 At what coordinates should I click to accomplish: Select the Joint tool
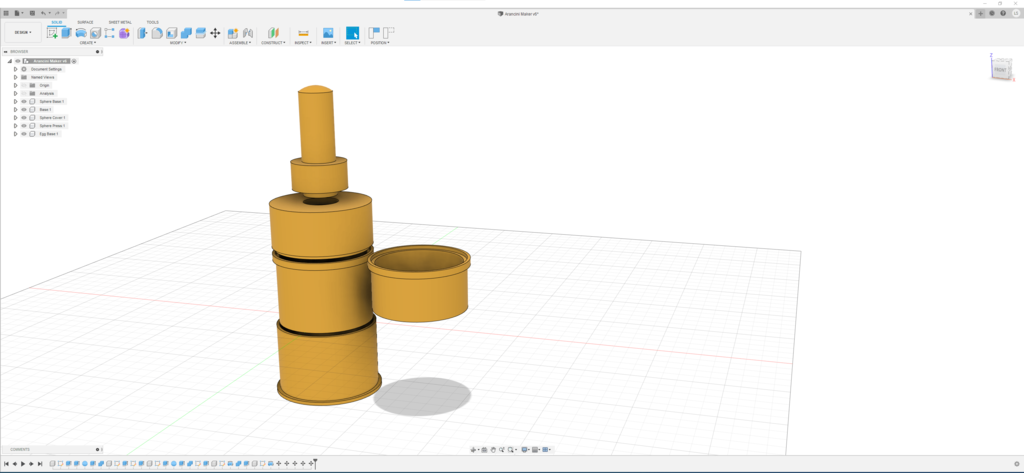coord(248,33)
